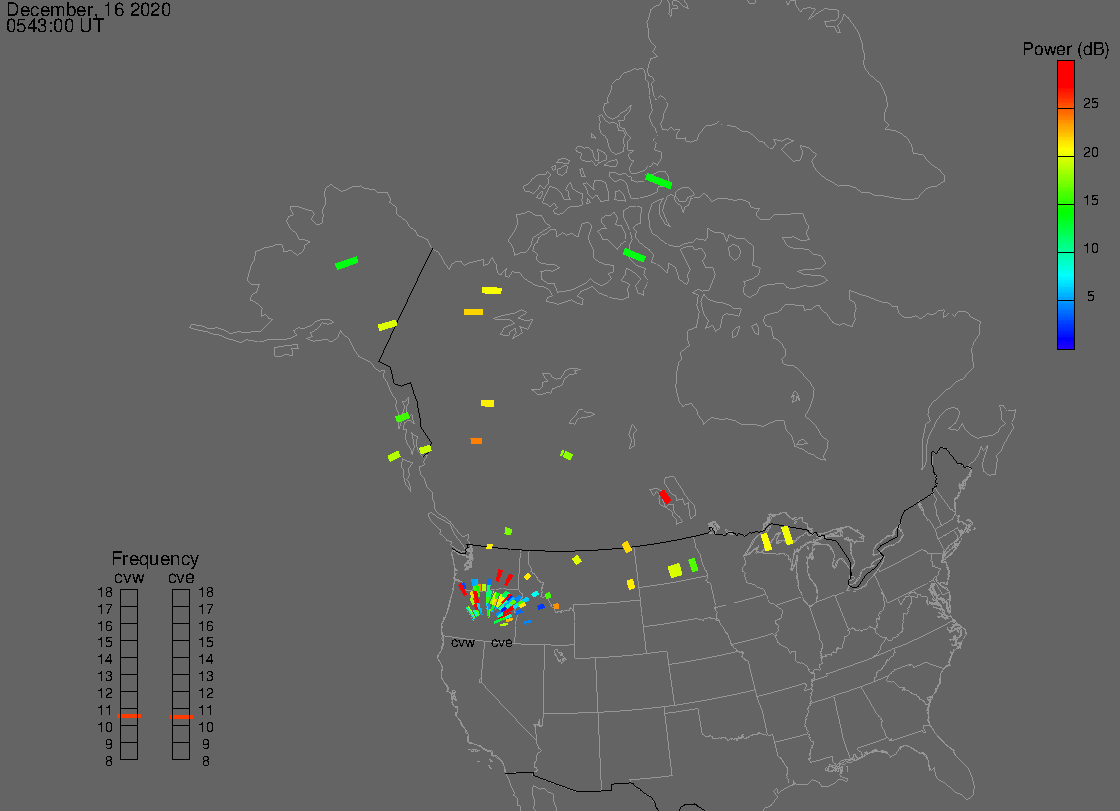Click the red marker on cve frequency bar

point(181,717)
